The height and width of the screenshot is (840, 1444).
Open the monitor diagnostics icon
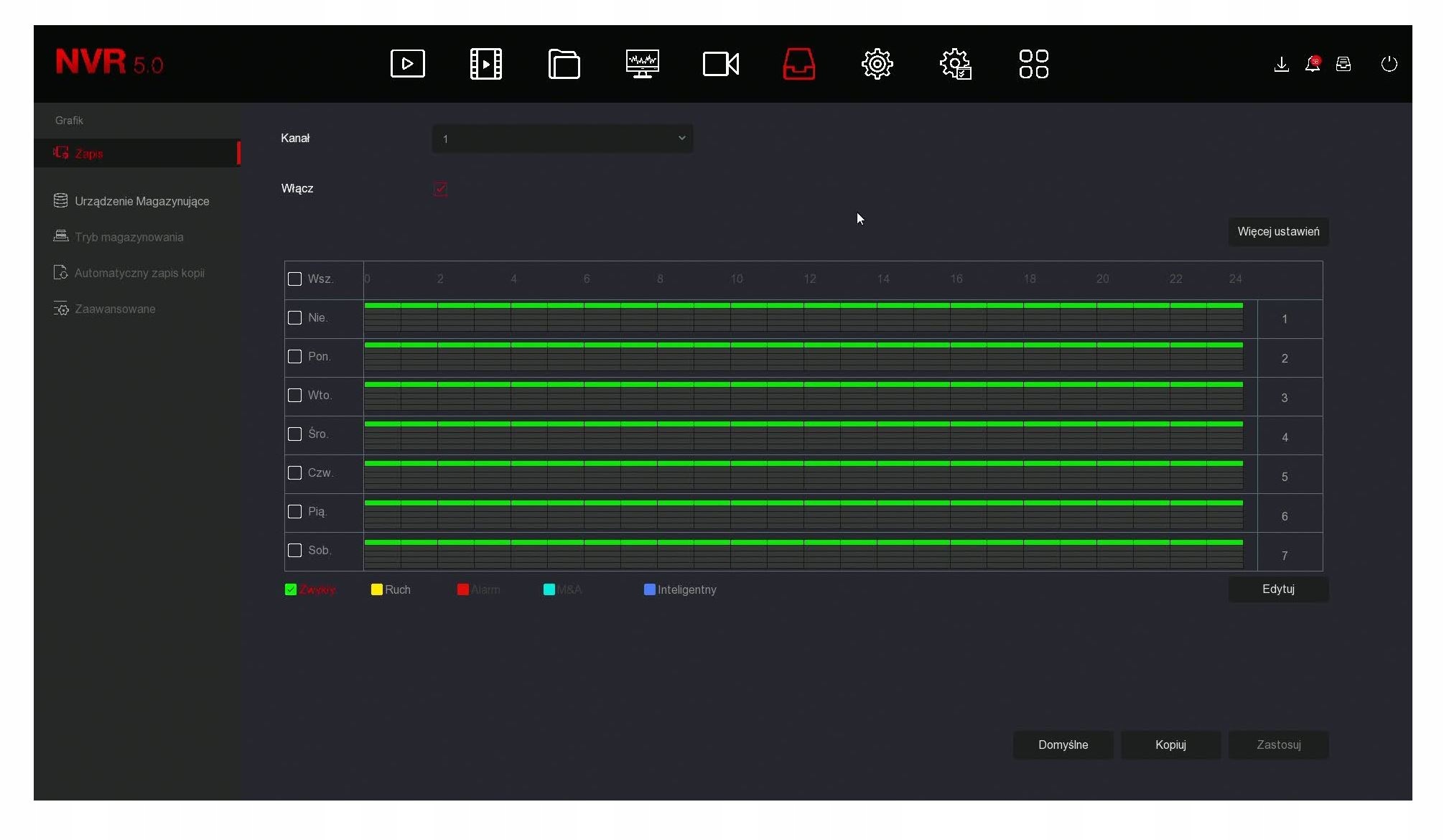coord(642,64)
